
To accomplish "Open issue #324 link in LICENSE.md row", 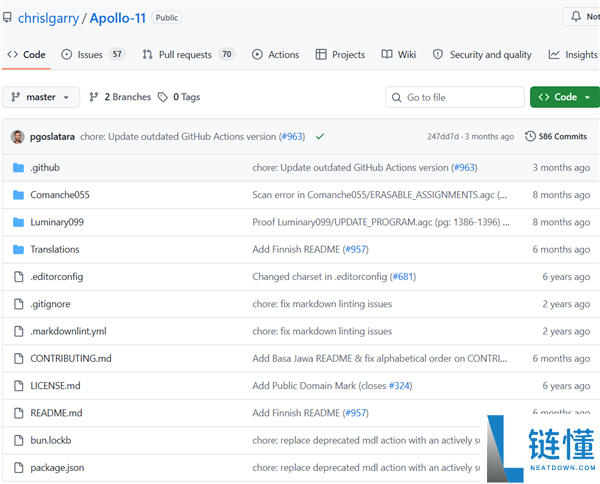I will point(399,386).
